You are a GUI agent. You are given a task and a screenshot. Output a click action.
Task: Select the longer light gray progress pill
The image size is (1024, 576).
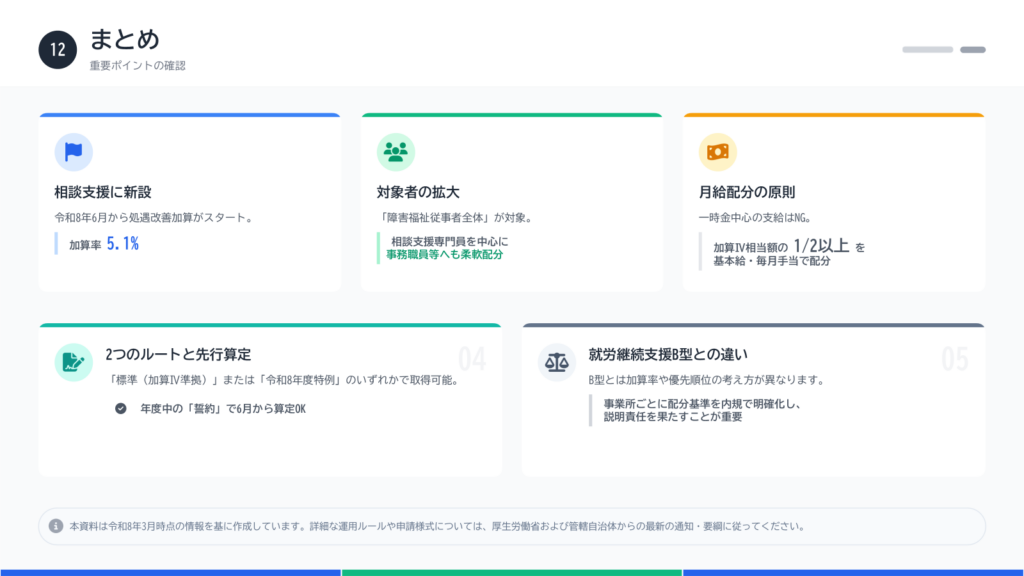pyautogui.click(x=927, y=49)
